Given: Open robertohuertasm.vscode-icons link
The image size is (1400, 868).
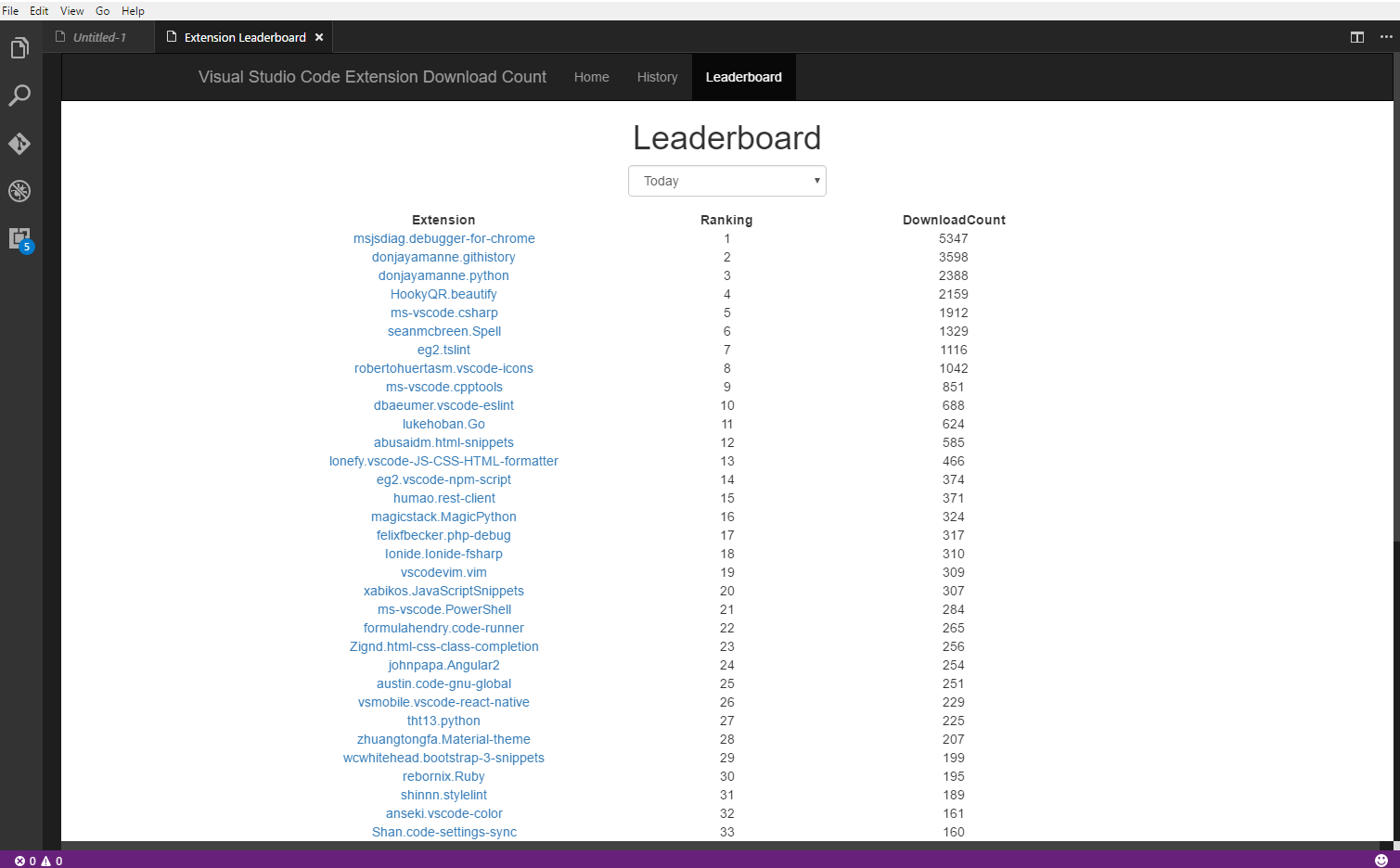Looking at the screenshot, I should [x=443, y=368].
